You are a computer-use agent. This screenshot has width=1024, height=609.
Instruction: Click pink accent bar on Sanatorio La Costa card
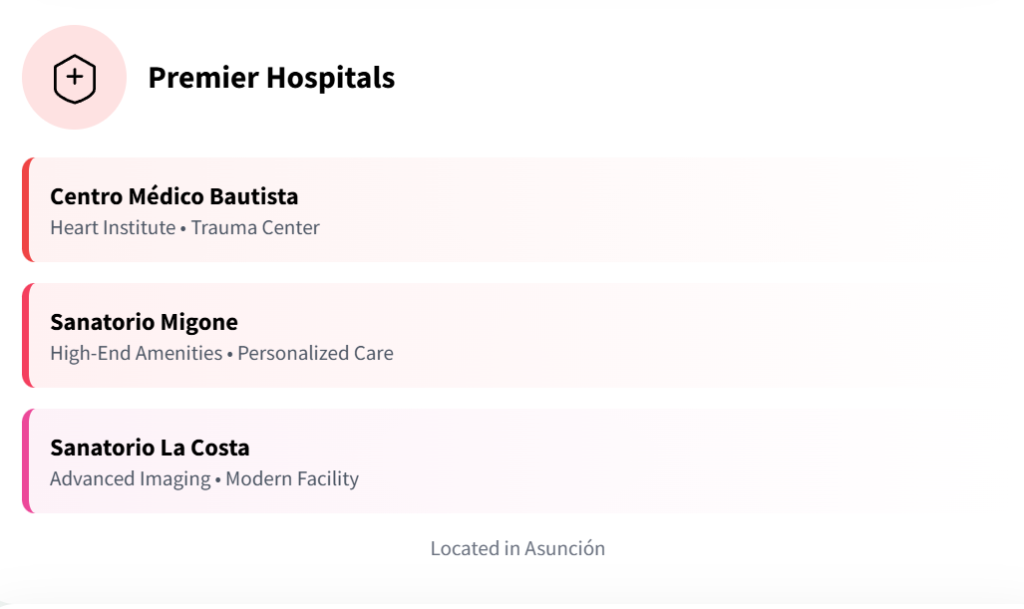tap(26, 461)
